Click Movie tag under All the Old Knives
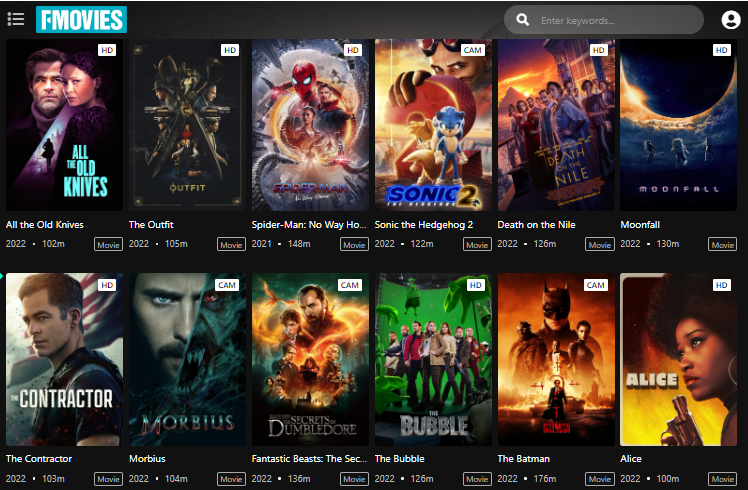The height and width of the screenshot is (490, 748). click(108, 244)
